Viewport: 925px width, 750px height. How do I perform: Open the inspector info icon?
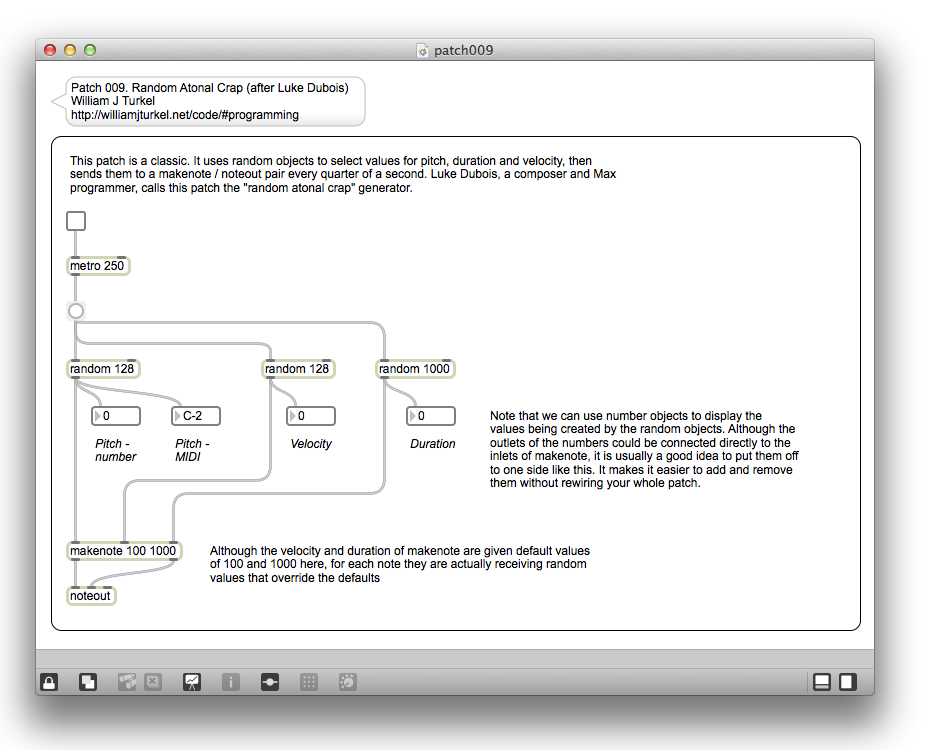(231, 682)
